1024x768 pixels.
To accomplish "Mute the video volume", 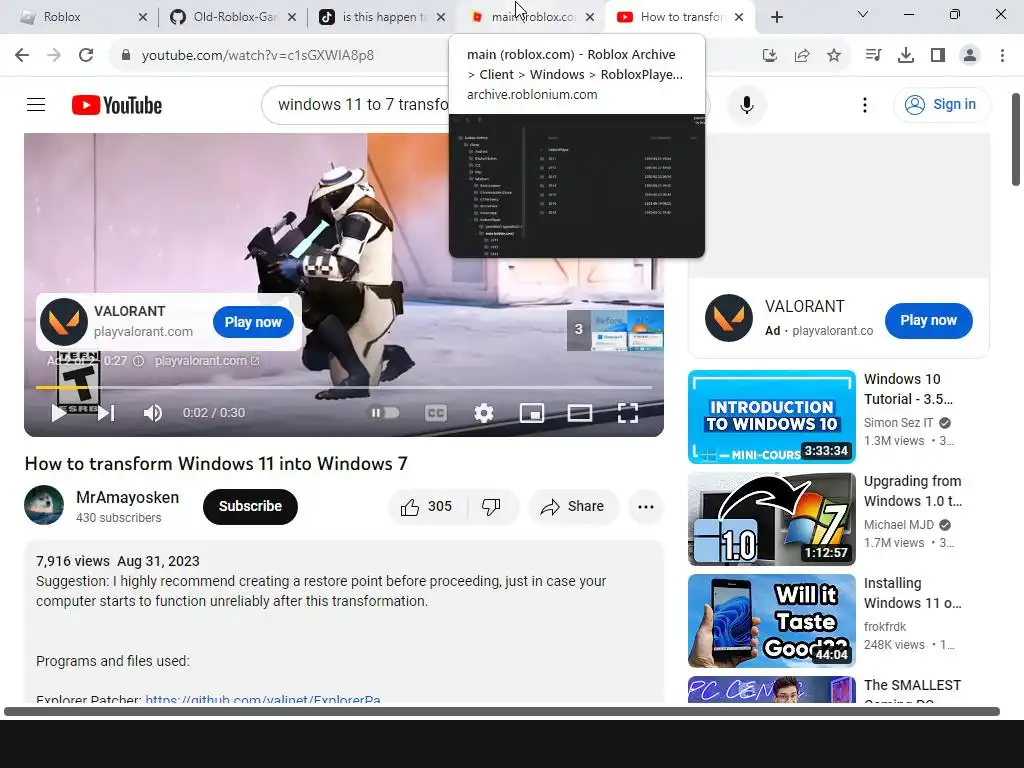I will [x=152, y=413].
